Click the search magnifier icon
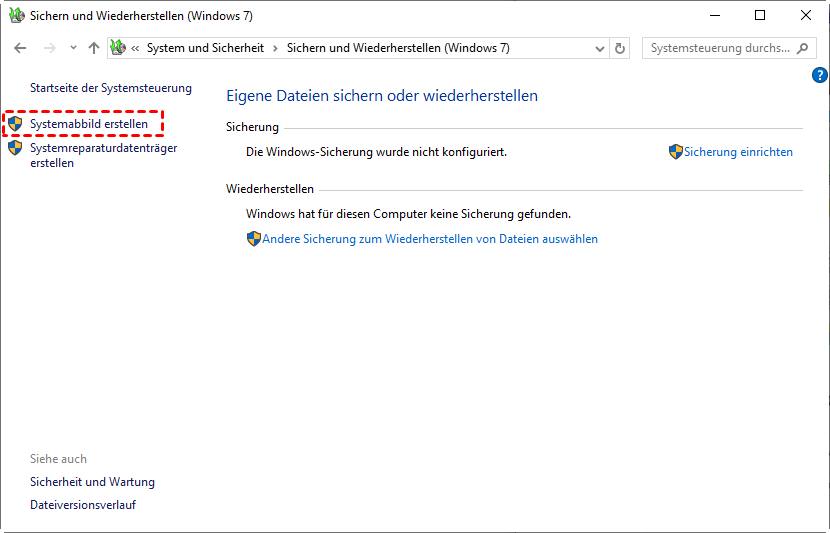 [802, 48]
